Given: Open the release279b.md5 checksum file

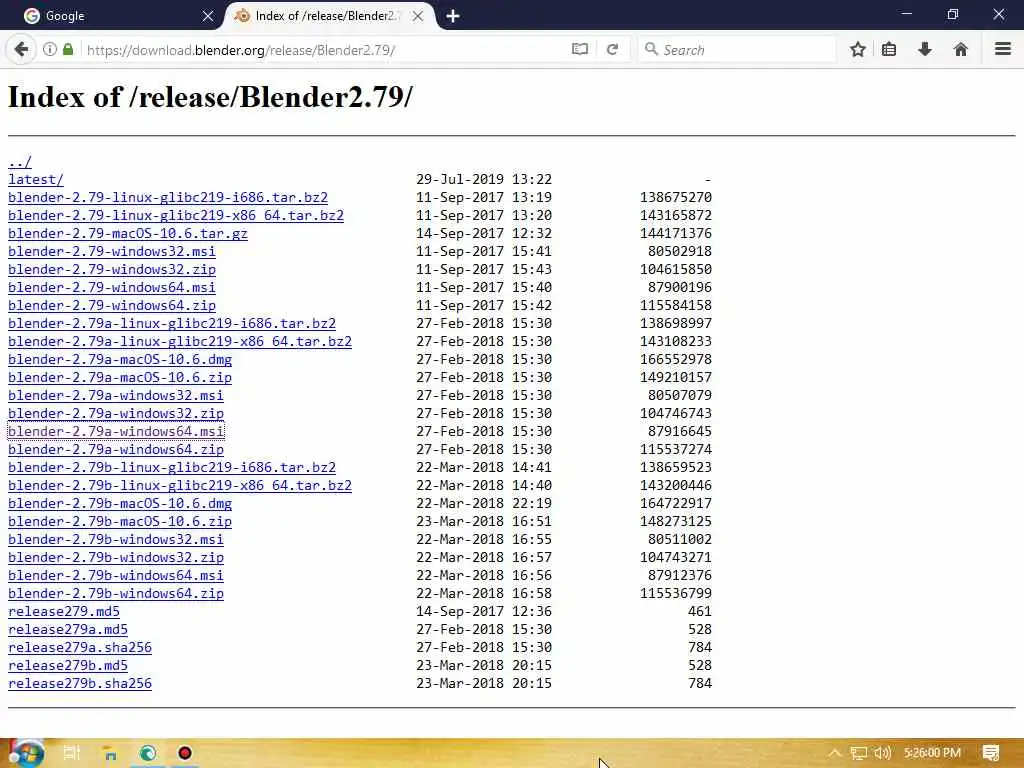Looking at the screenshot, I should click(68, 665).
